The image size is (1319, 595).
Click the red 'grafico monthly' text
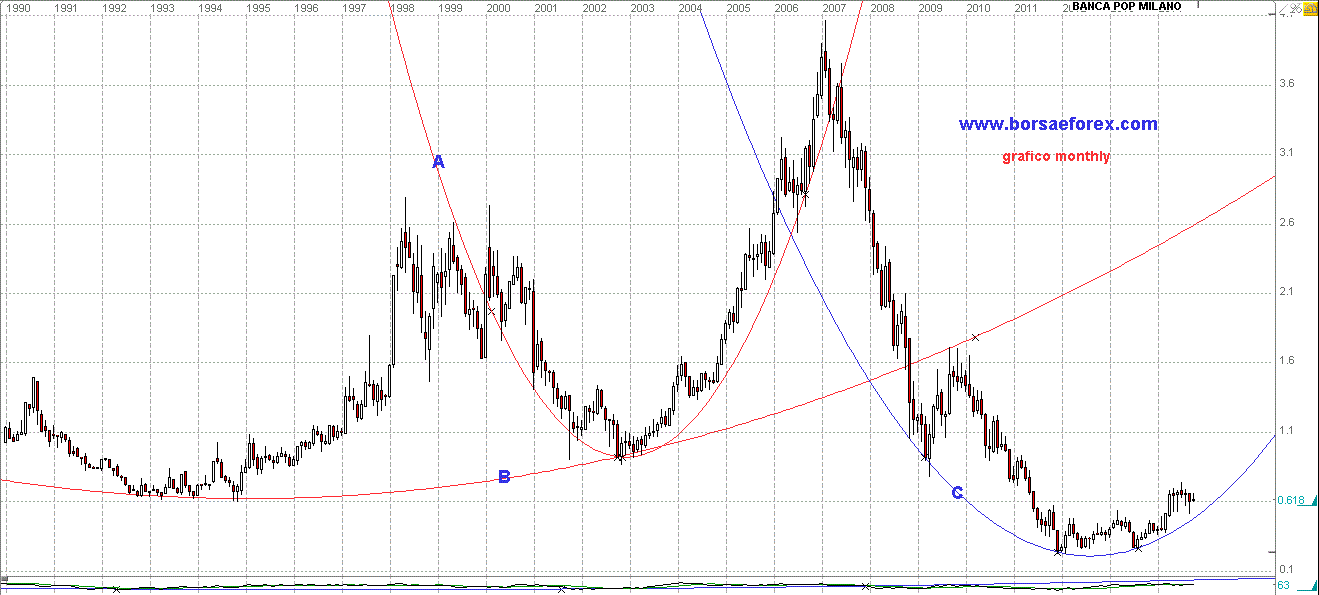pos(1055,156)
